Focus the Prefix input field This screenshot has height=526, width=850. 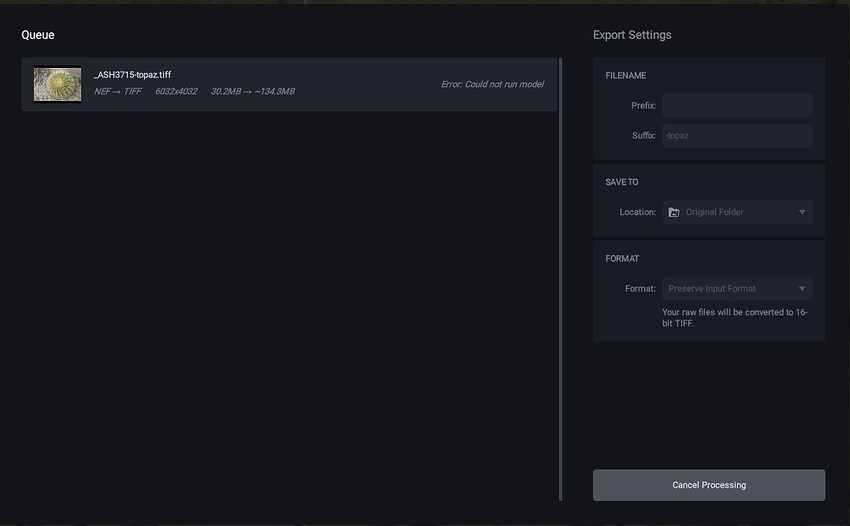737,106
